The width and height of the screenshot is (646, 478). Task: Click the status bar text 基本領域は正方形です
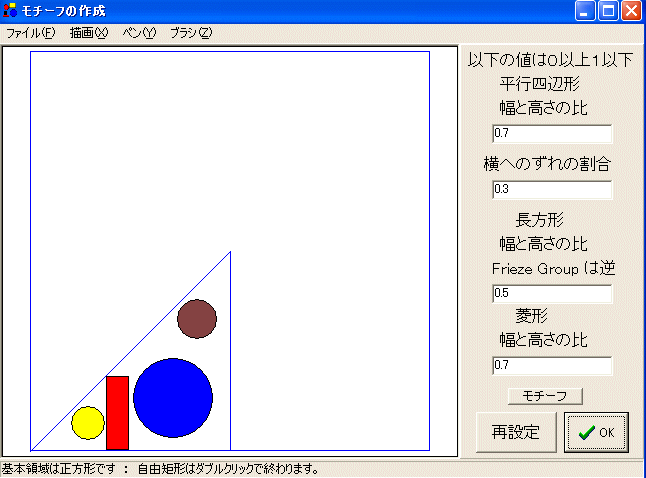tap(59, 469)
